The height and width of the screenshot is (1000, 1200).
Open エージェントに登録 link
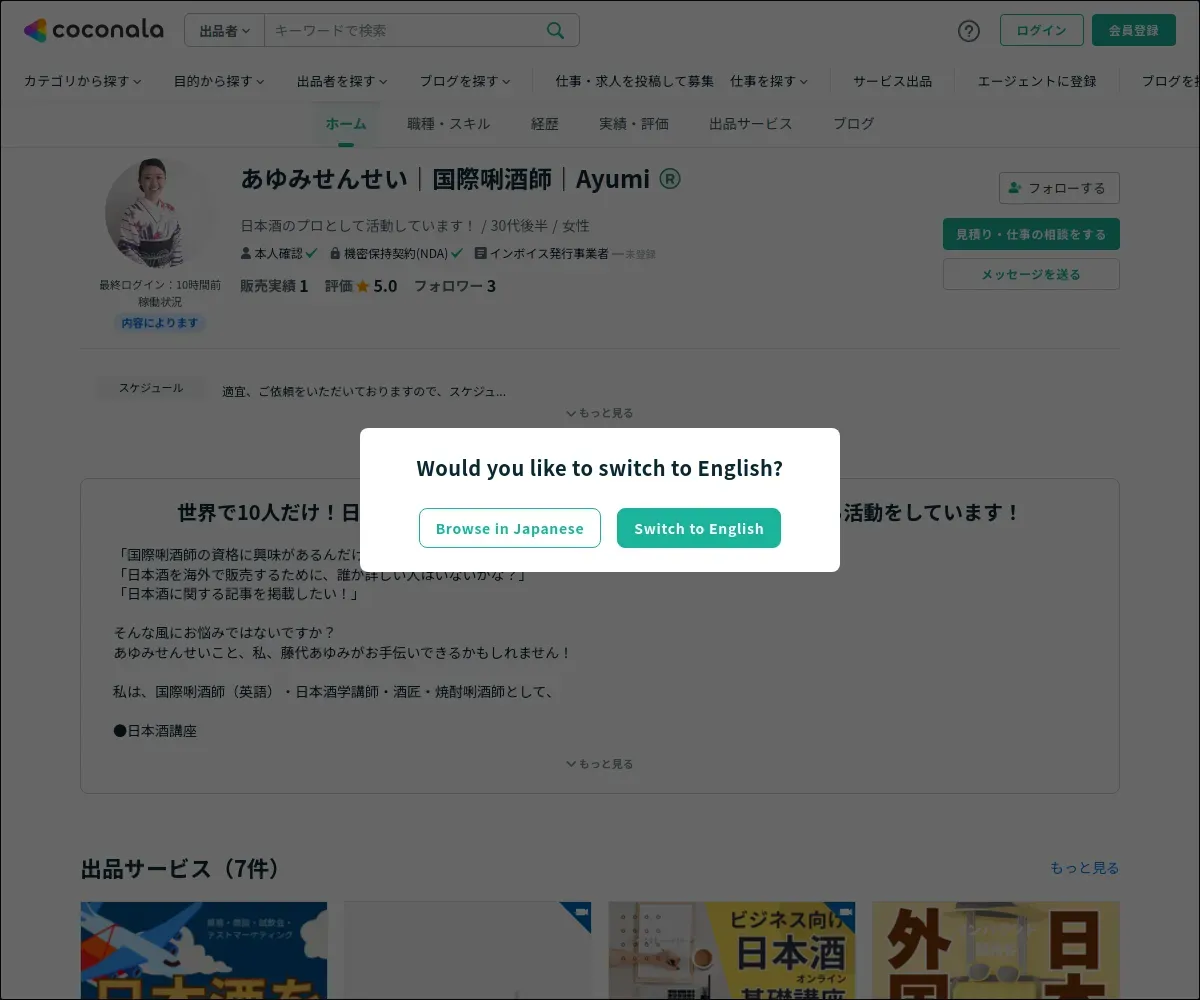click(x=1037, y=81)
